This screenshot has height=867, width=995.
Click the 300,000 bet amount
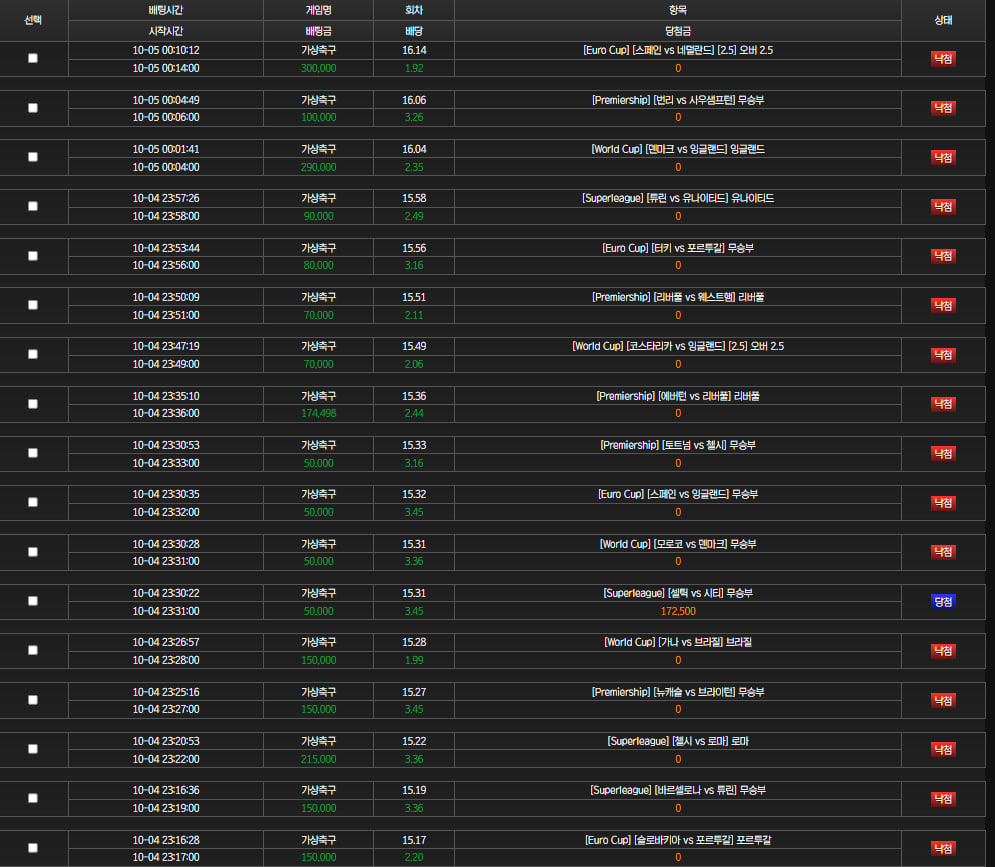tap(318, 68)
